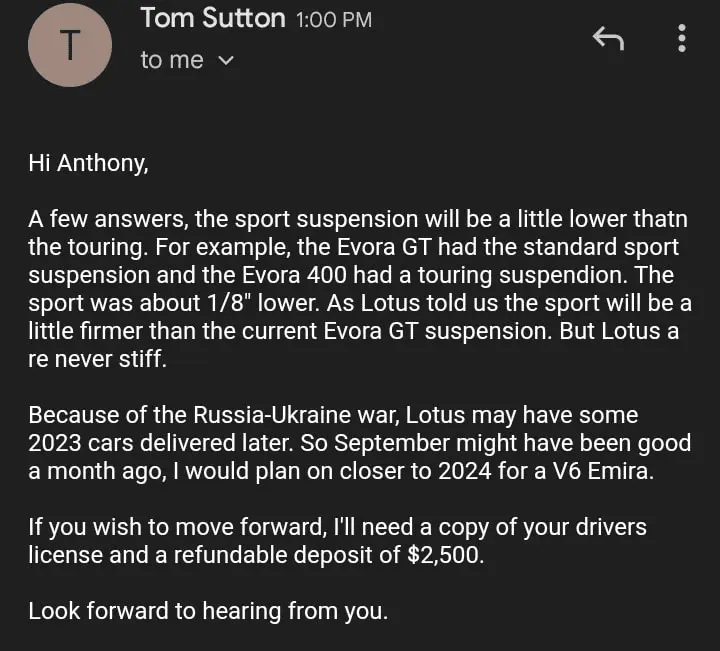Select the sender name Tom Sutton
Screen dimensions: 720x651
(212, 18)
